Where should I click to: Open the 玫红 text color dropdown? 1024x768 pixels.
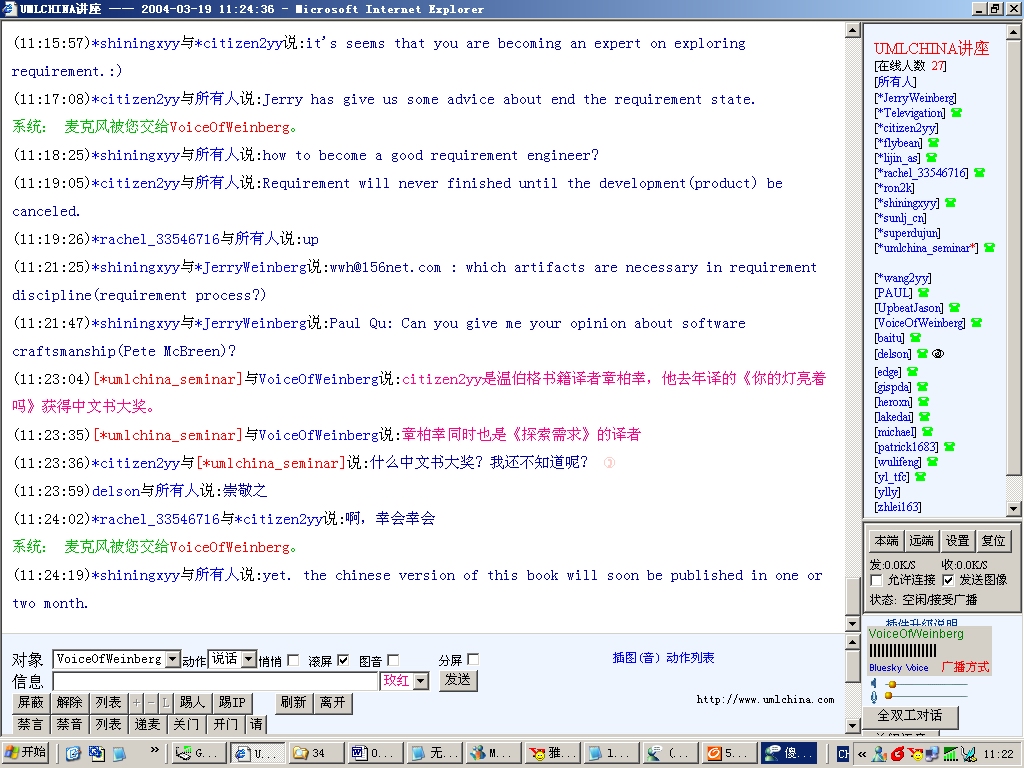tap(421, 681)
